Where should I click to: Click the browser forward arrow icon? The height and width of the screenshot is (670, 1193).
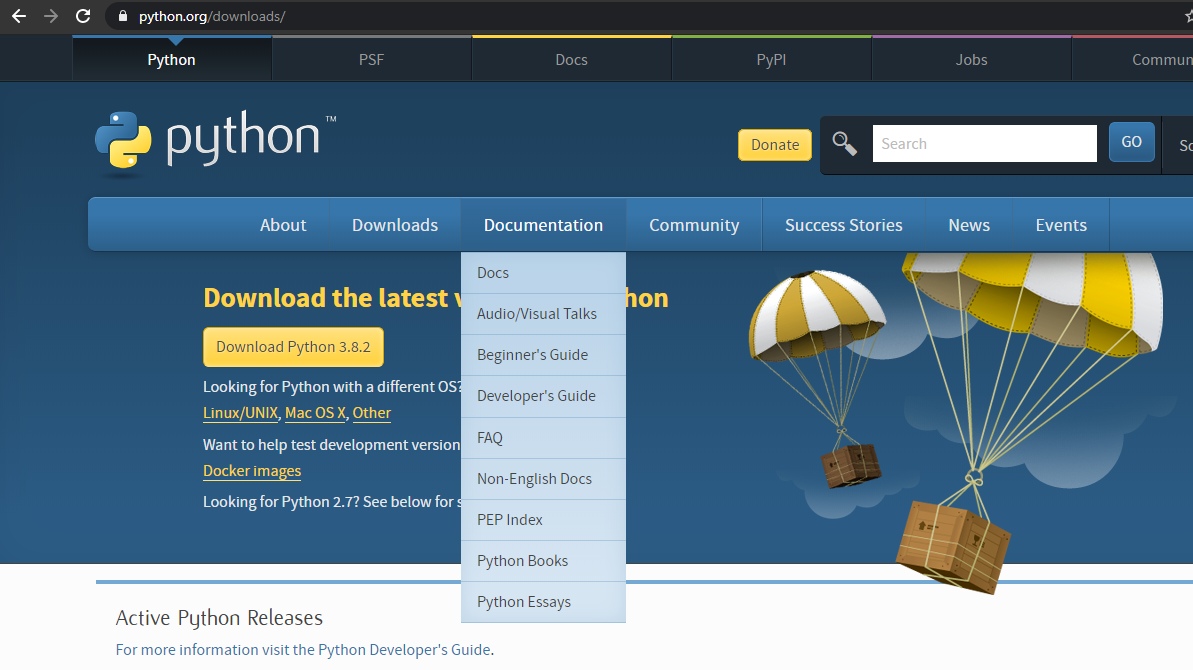coord(50,16)
